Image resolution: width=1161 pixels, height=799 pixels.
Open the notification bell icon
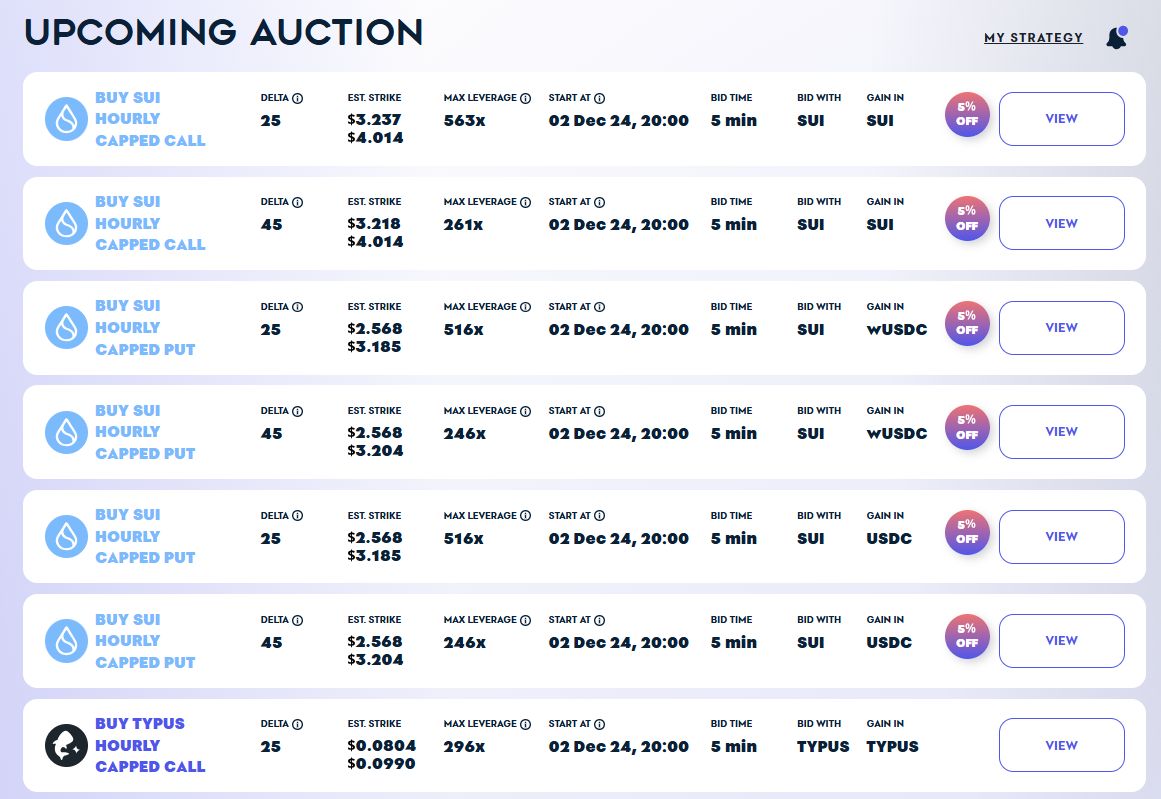[1116, 38]
